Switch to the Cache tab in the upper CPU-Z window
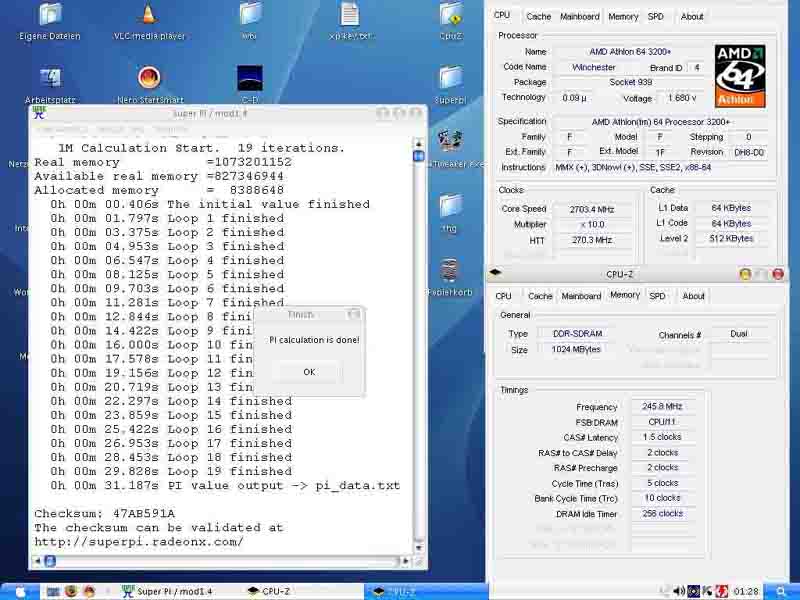The height and width of the screenshot is (600, 800). click(x=539, y=16)
